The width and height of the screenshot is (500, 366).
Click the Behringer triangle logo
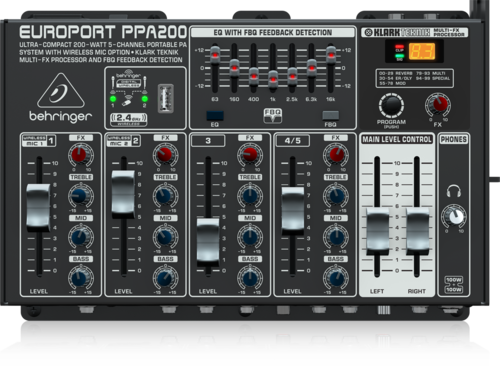pyautogui.click(x=61, y=91)
